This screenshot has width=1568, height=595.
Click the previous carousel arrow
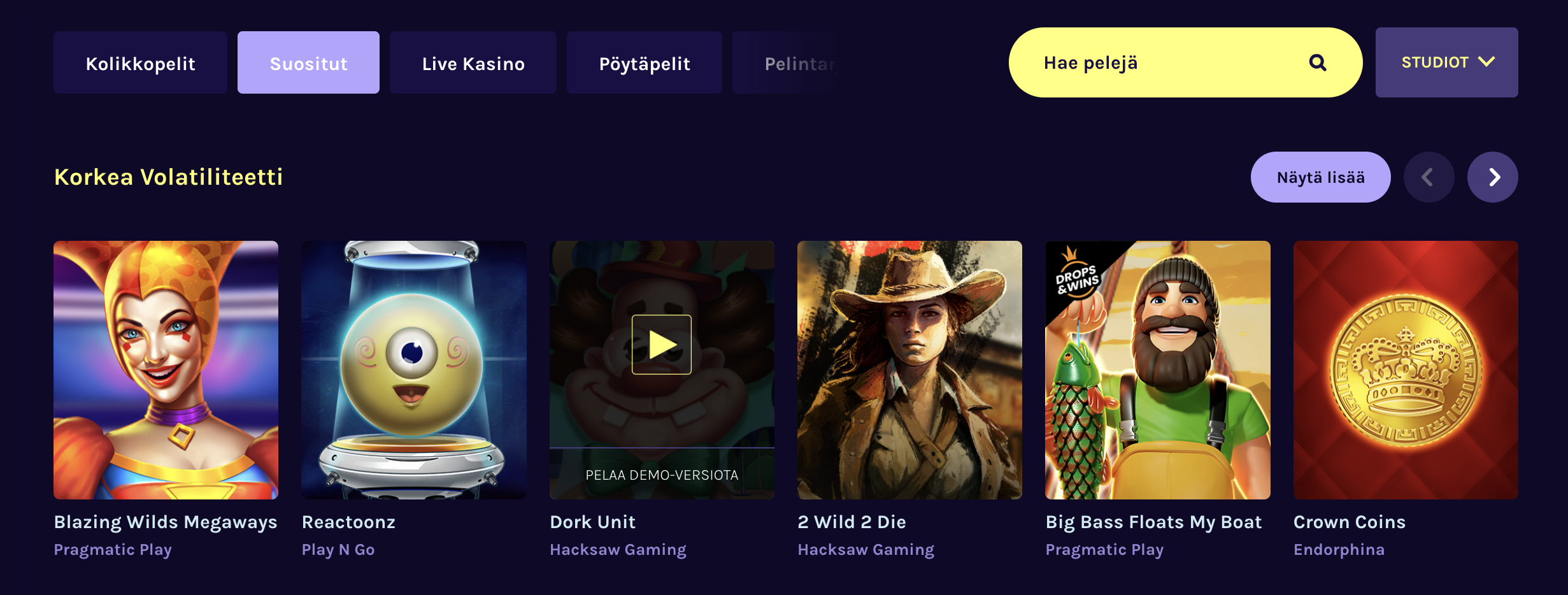tap(1429, 177)
